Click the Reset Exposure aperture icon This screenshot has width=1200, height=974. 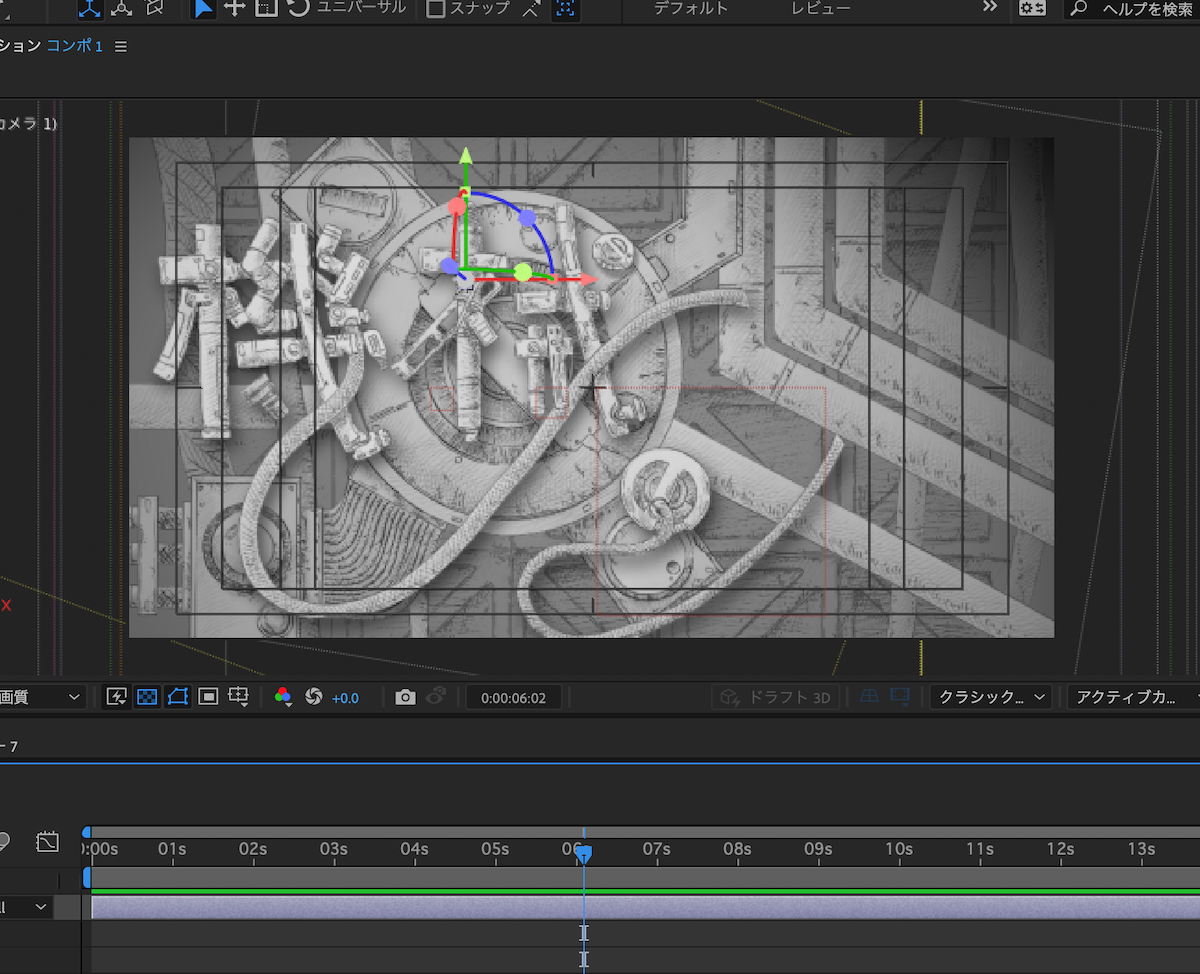coord(314,697)
